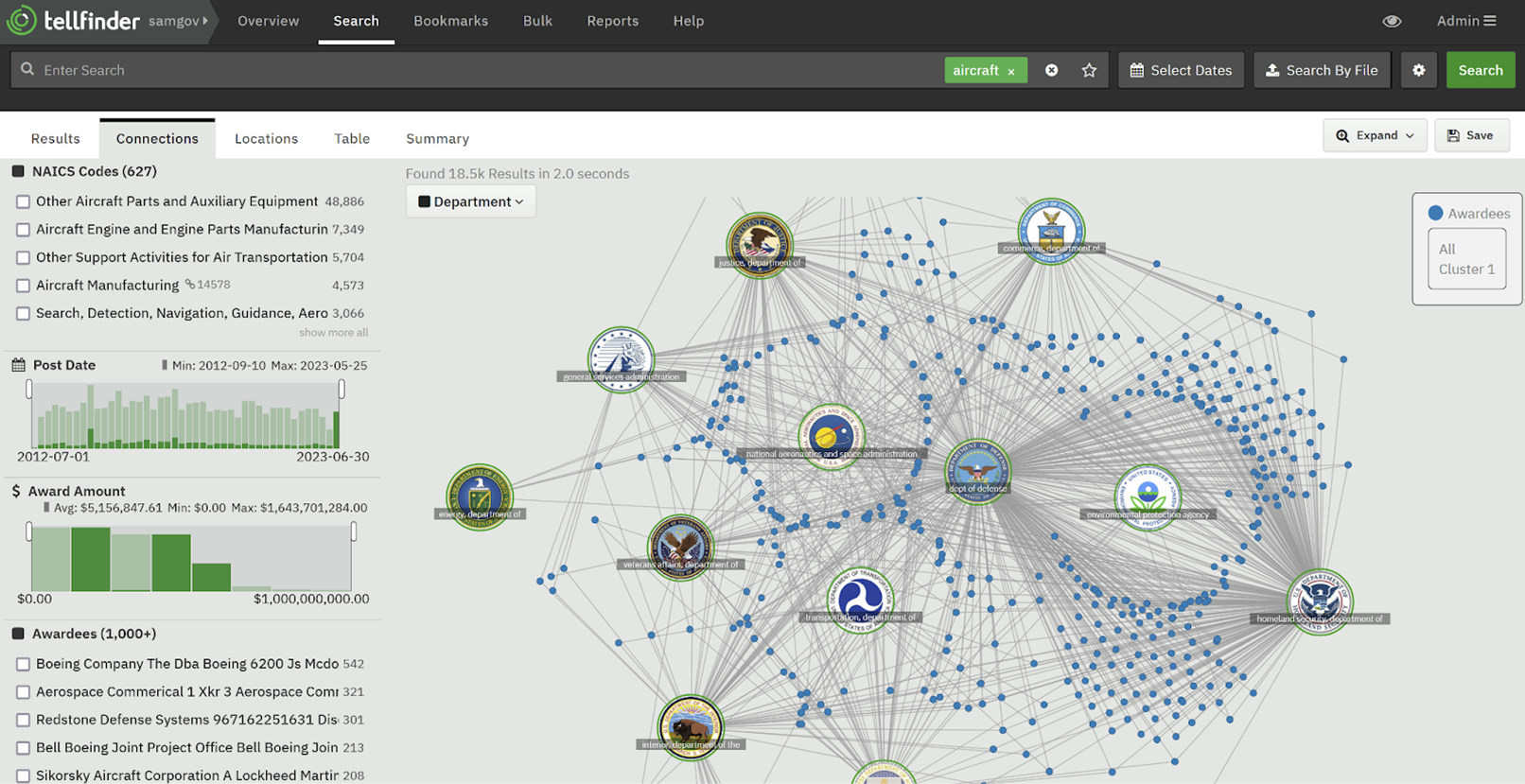The height and width of the screenshot is (784, 1525).
Task: Switch to the Summary tab
Action: (x=437, y=138)
